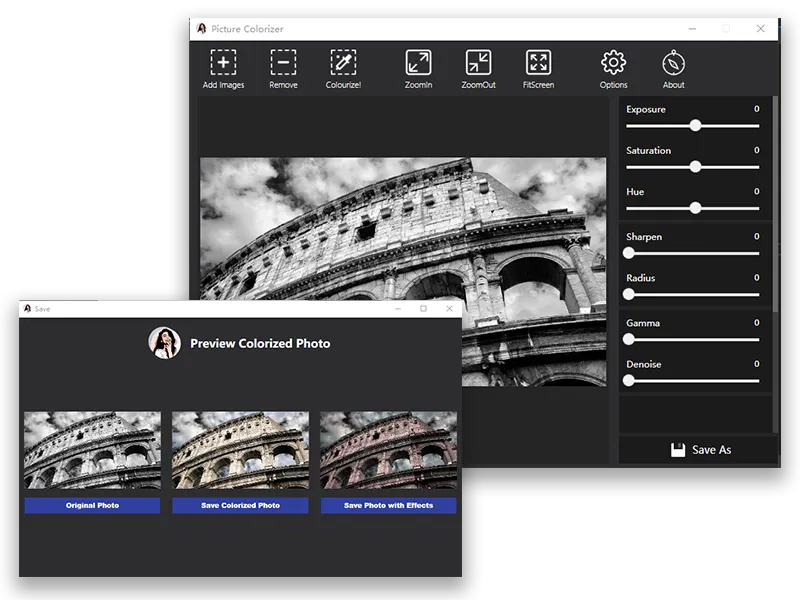This screenshot has width=800, height=600.
Task: Select the ZoomIn icon
Action: tap(417, 61)
